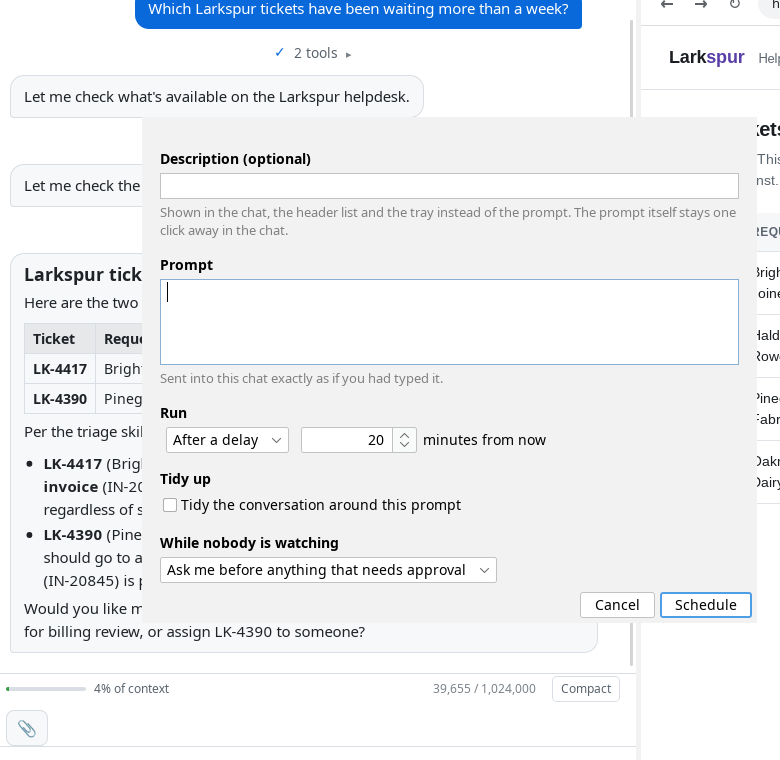This screenshot has height=760, width=780.
Task: Increase minutes with the stepper up arrow
Action: [x=404, y=435]
